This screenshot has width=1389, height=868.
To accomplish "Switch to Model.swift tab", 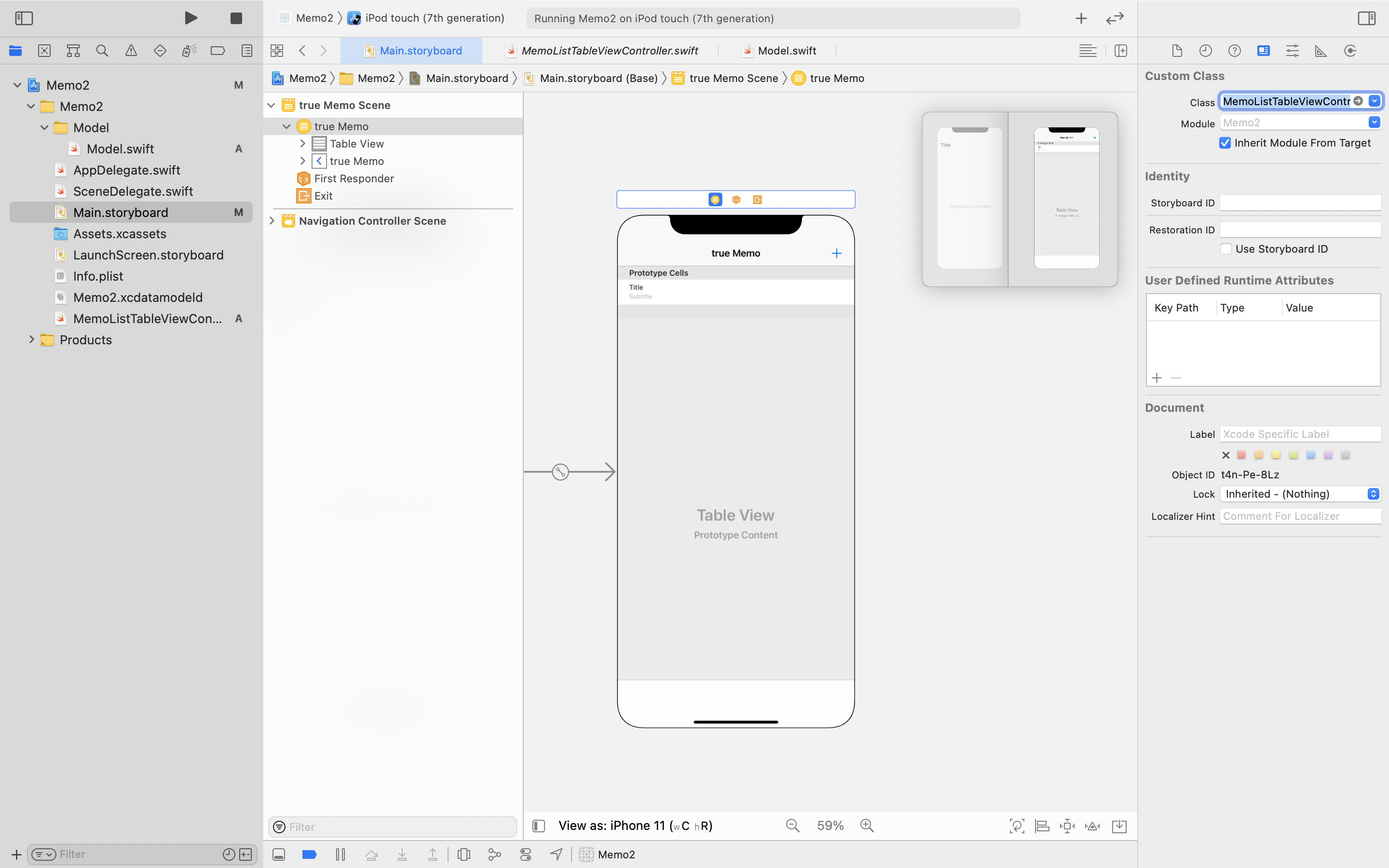I will [x=786, y=51].
